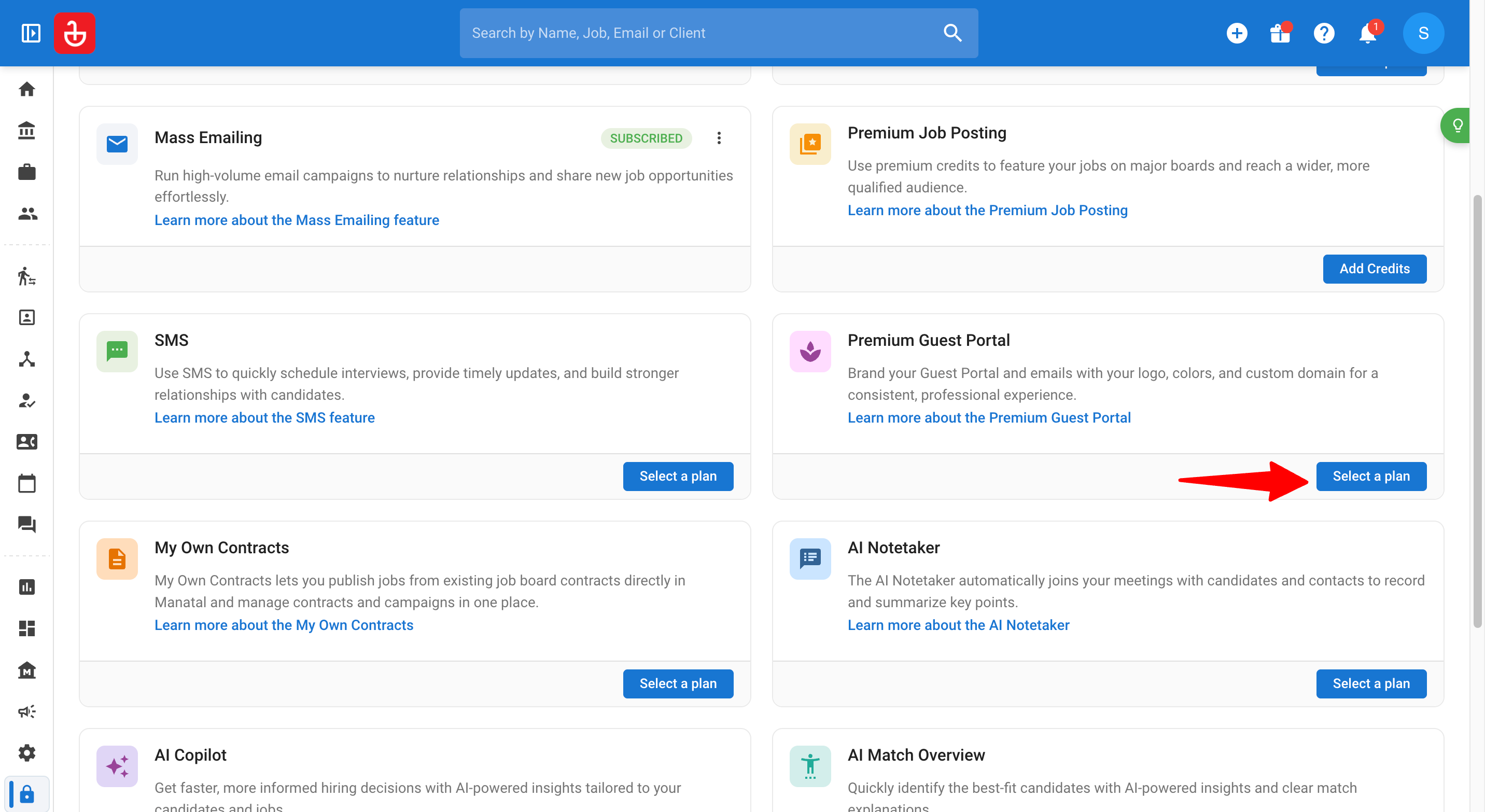Open Mass Emailing three-dot options menu
The image size is (1485, 812).
(719, 138)
